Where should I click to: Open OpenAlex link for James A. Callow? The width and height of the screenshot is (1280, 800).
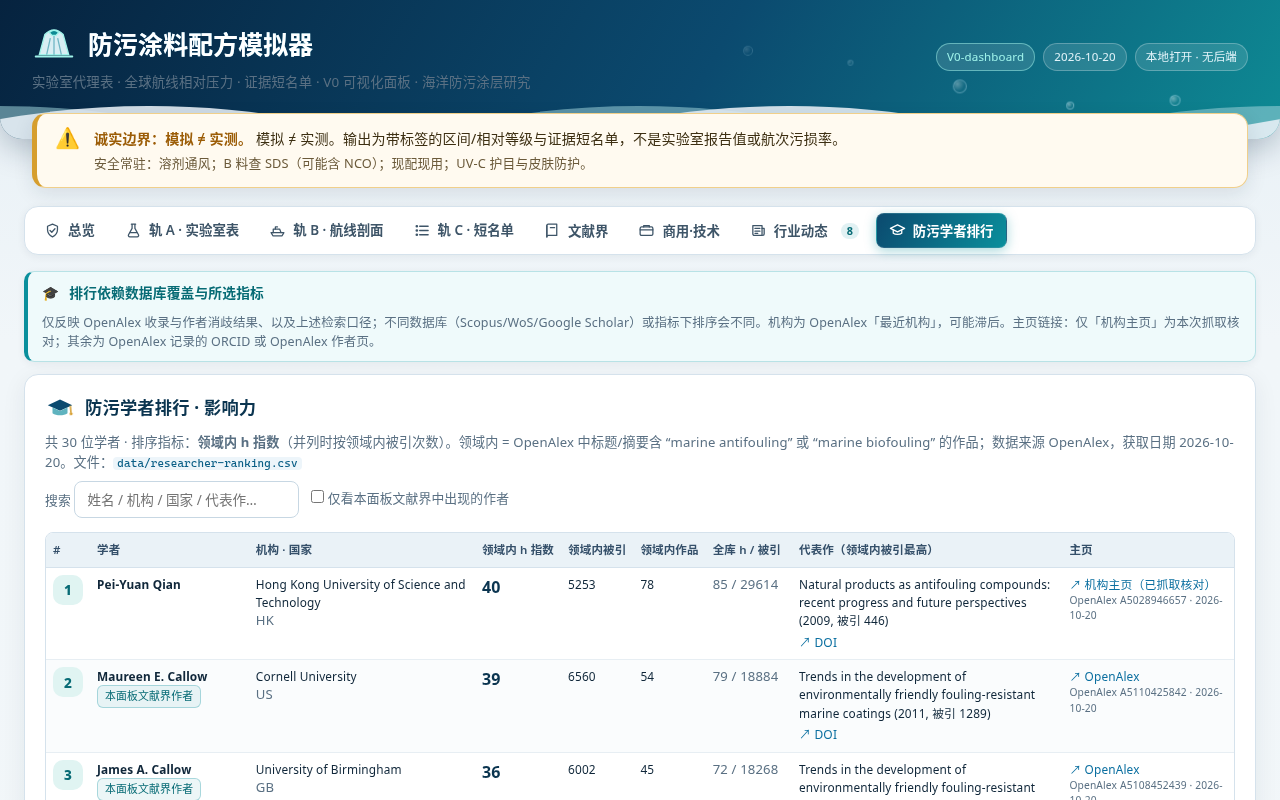point(1104,770)
